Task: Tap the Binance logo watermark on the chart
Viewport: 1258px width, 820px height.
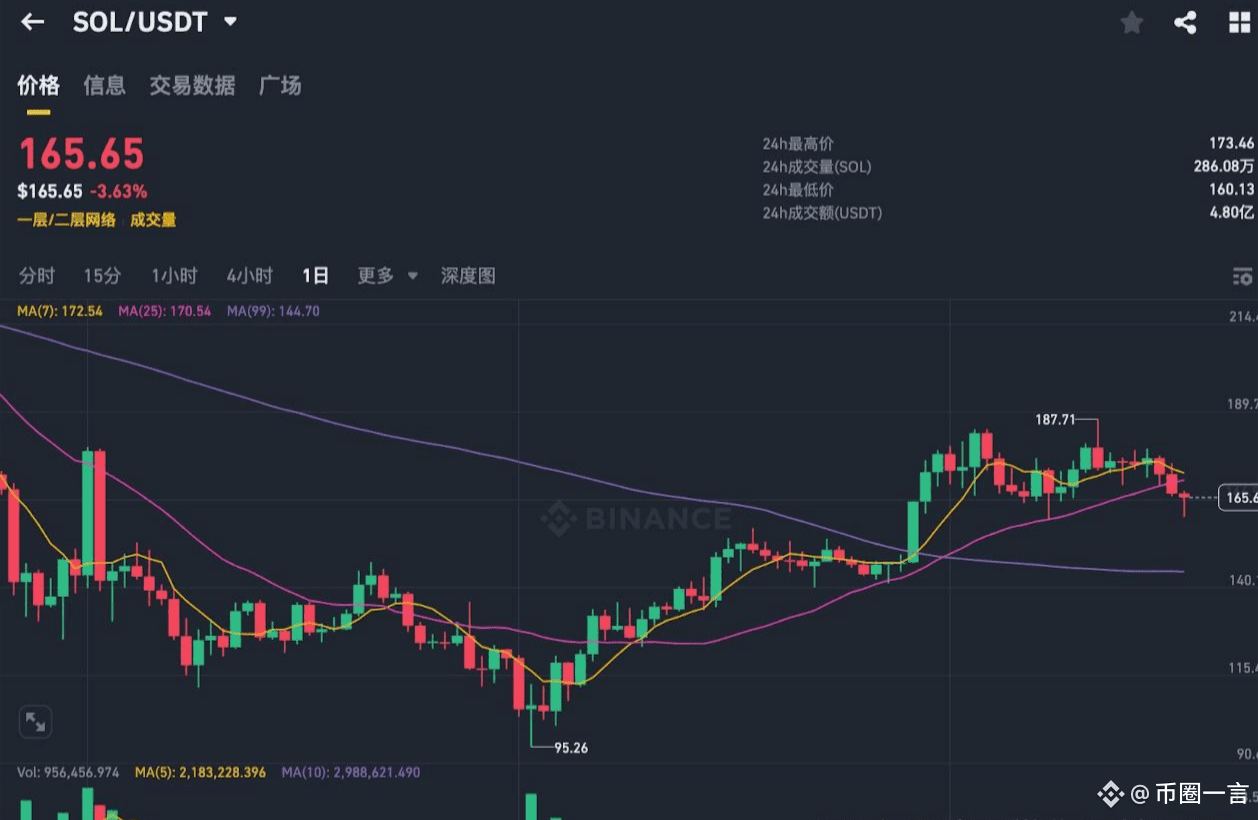Action: 636,519
